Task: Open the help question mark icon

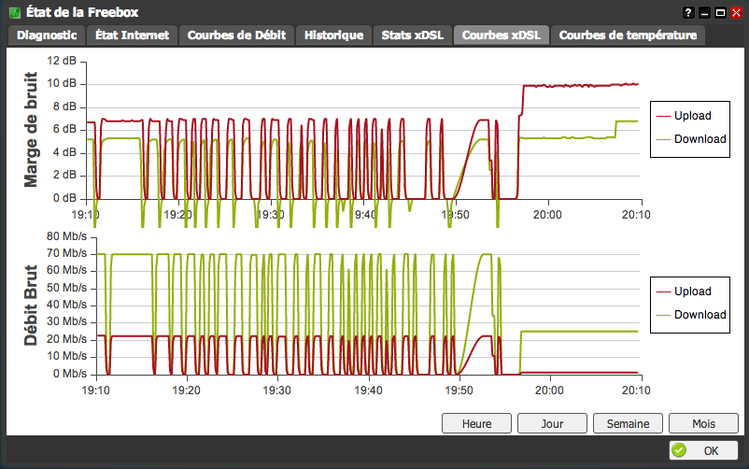Action: coord(688,12)
